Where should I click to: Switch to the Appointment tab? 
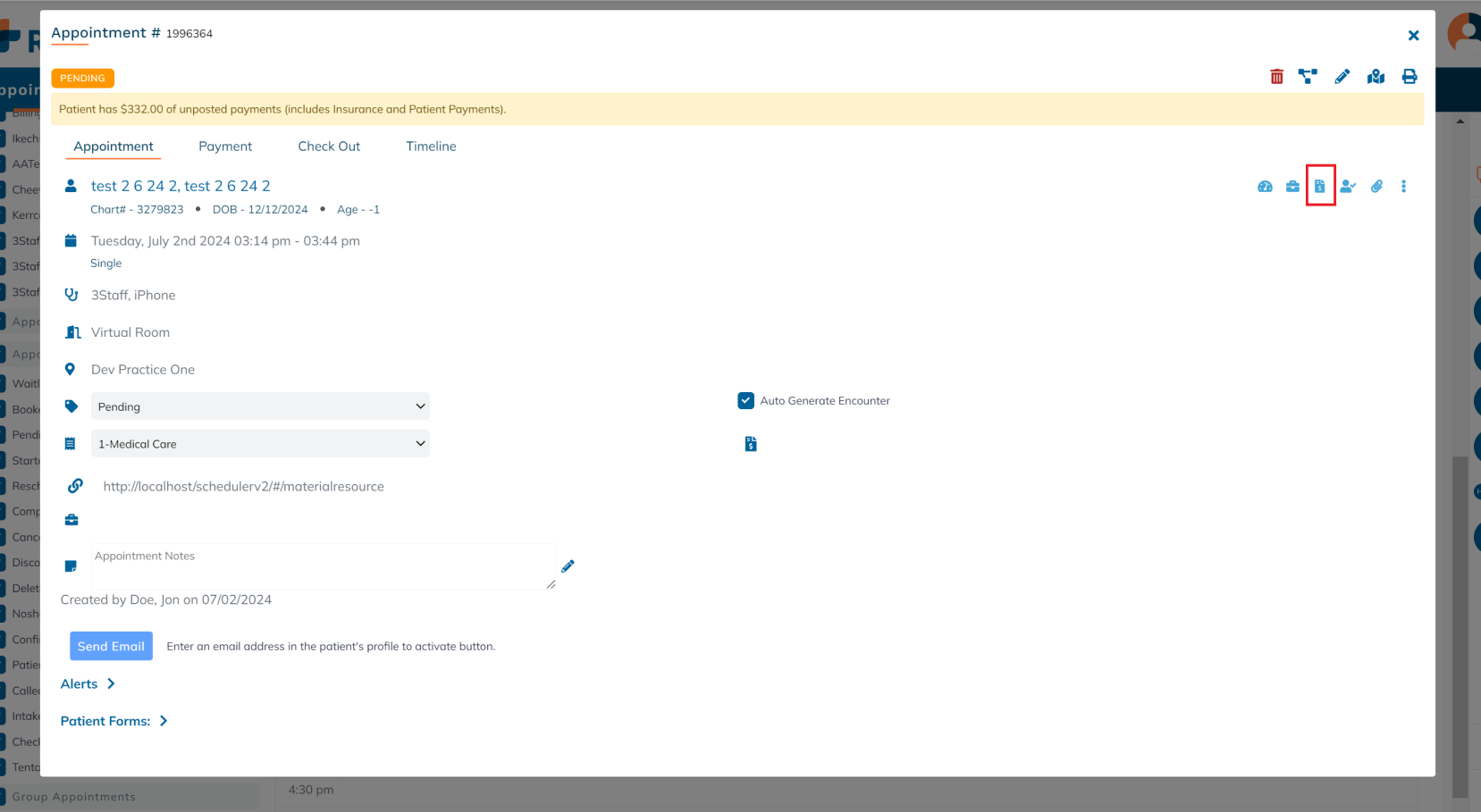tap(114, 146)
